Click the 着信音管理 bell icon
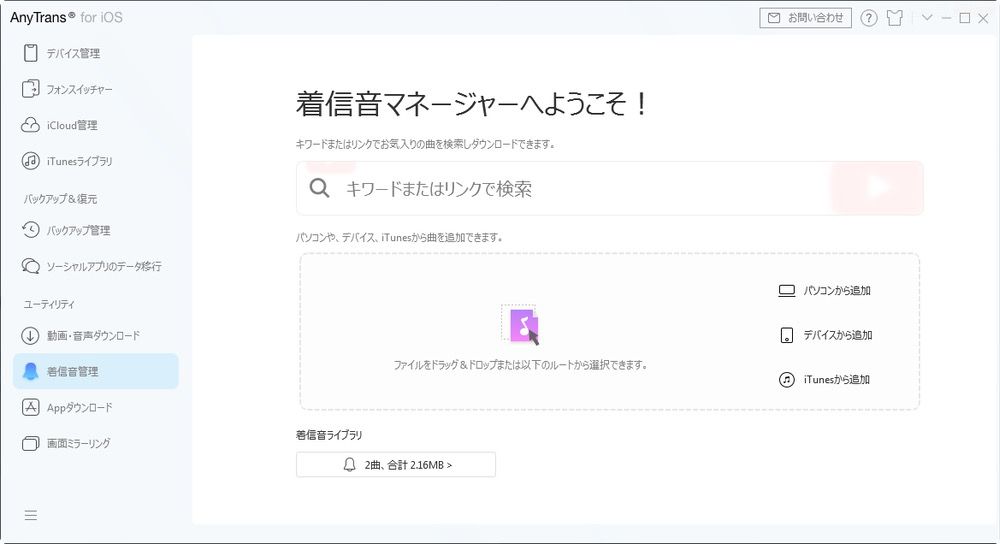The width and height of the screenshot is (1000, 544). tap(30, 371)
